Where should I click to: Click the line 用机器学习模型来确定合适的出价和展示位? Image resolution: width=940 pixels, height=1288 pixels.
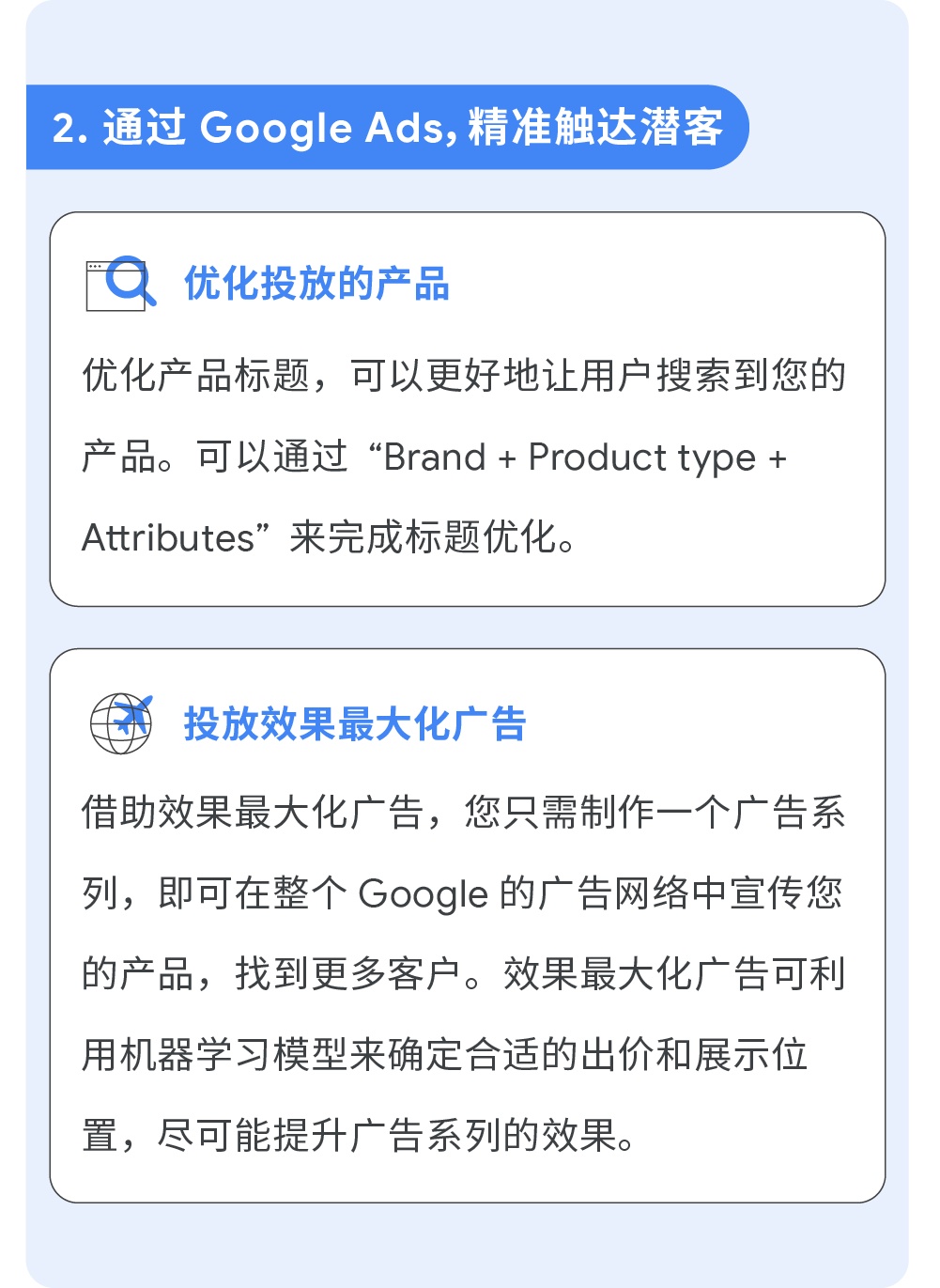445,1055
